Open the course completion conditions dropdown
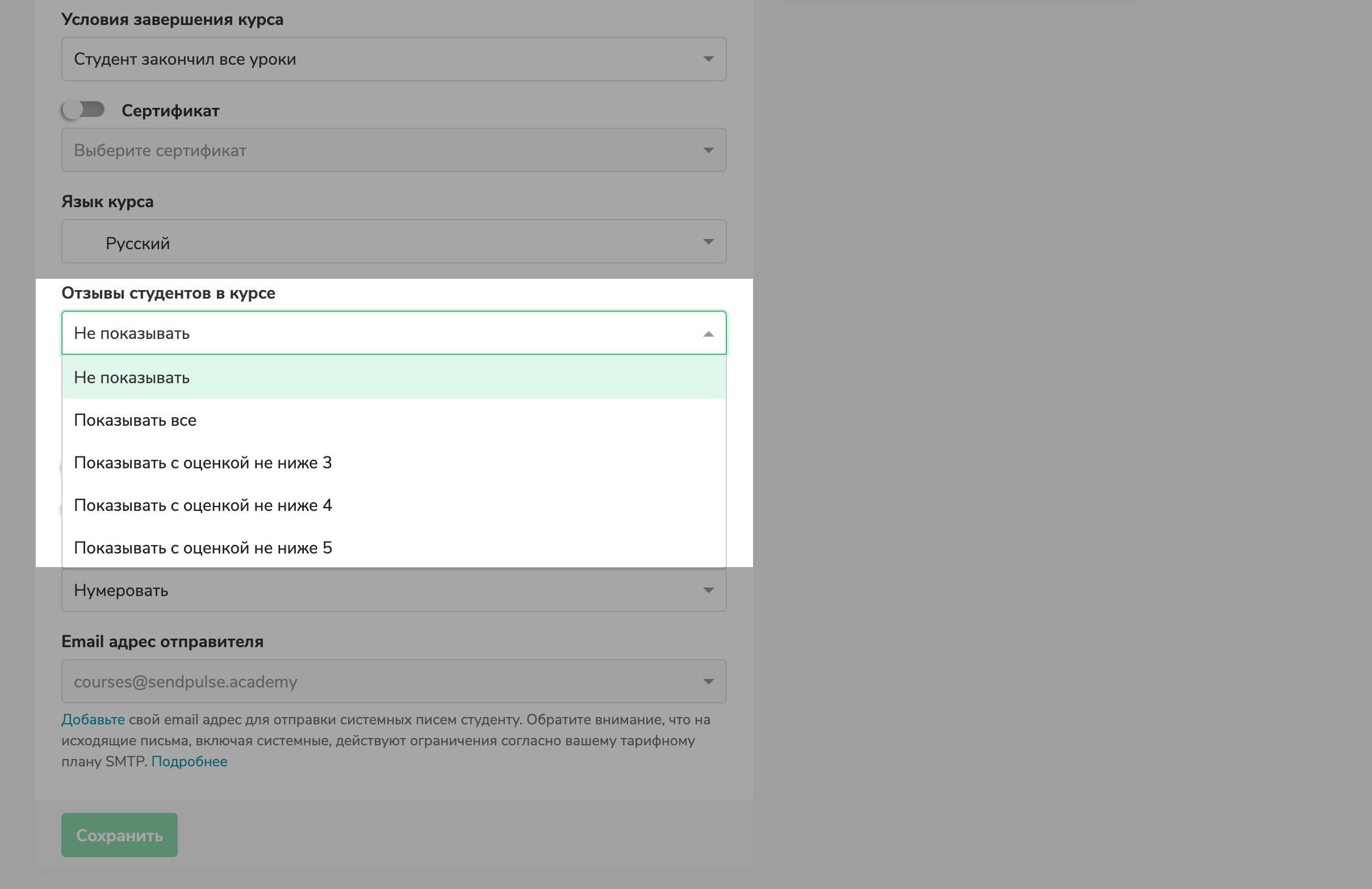1372x889 pixels. 393,60
